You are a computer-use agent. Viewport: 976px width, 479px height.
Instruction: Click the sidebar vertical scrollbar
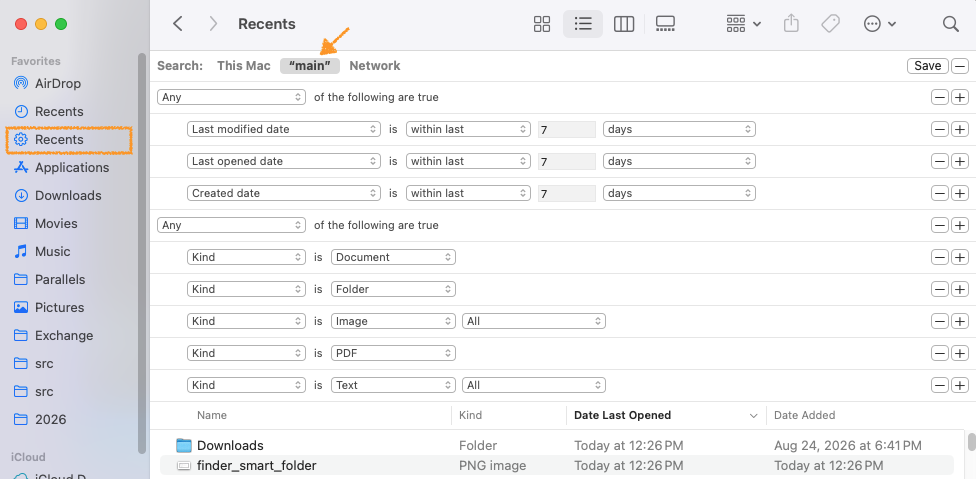coord(141,252)
